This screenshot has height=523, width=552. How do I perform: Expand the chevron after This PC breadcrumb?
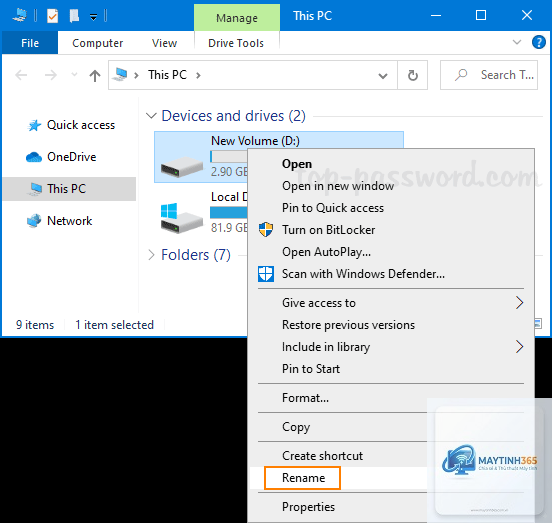click(198, 75)
